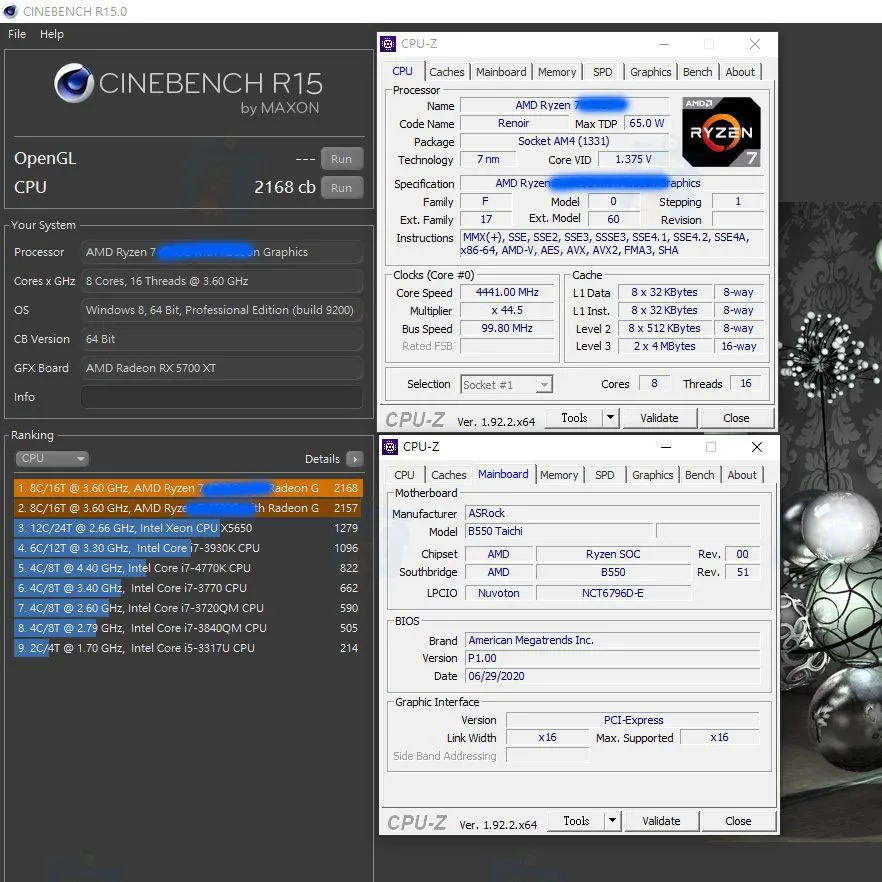This screenshot has width=882, height=882.
Task: Close lower CPU-Z window with X icon
Action: tap(757, 447)
